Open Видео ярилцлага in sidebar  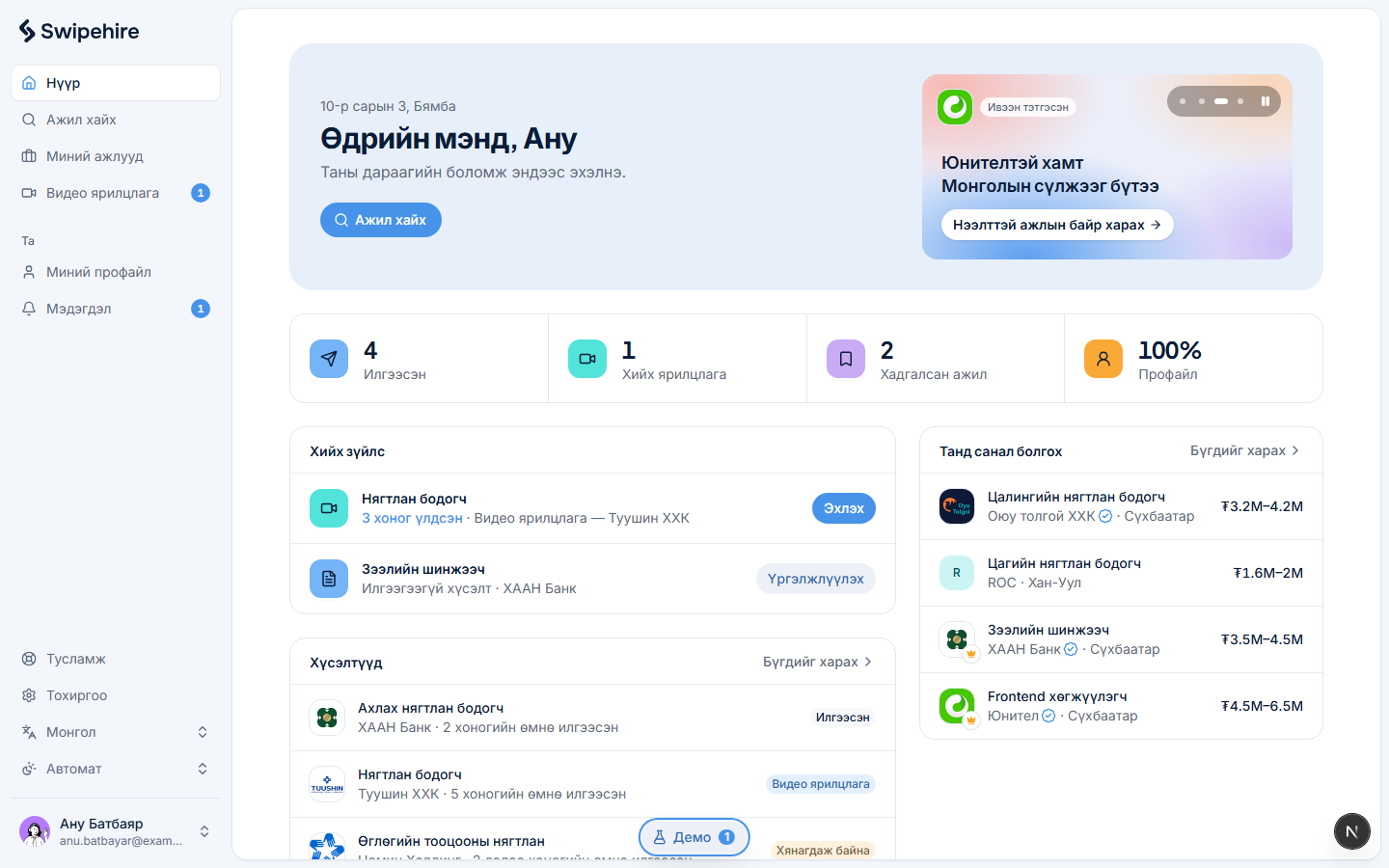[116, 193]
